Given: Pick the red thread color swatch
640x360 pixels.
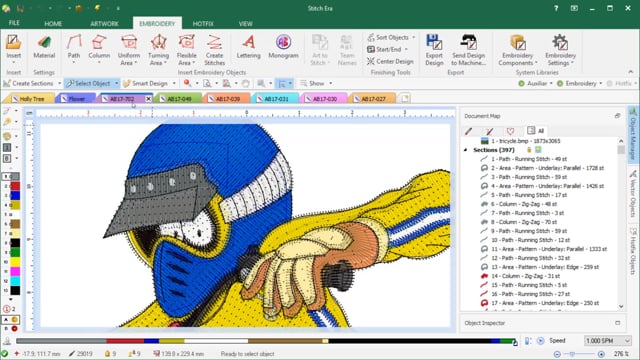Looking at the screenshot, I should [15, 186].
